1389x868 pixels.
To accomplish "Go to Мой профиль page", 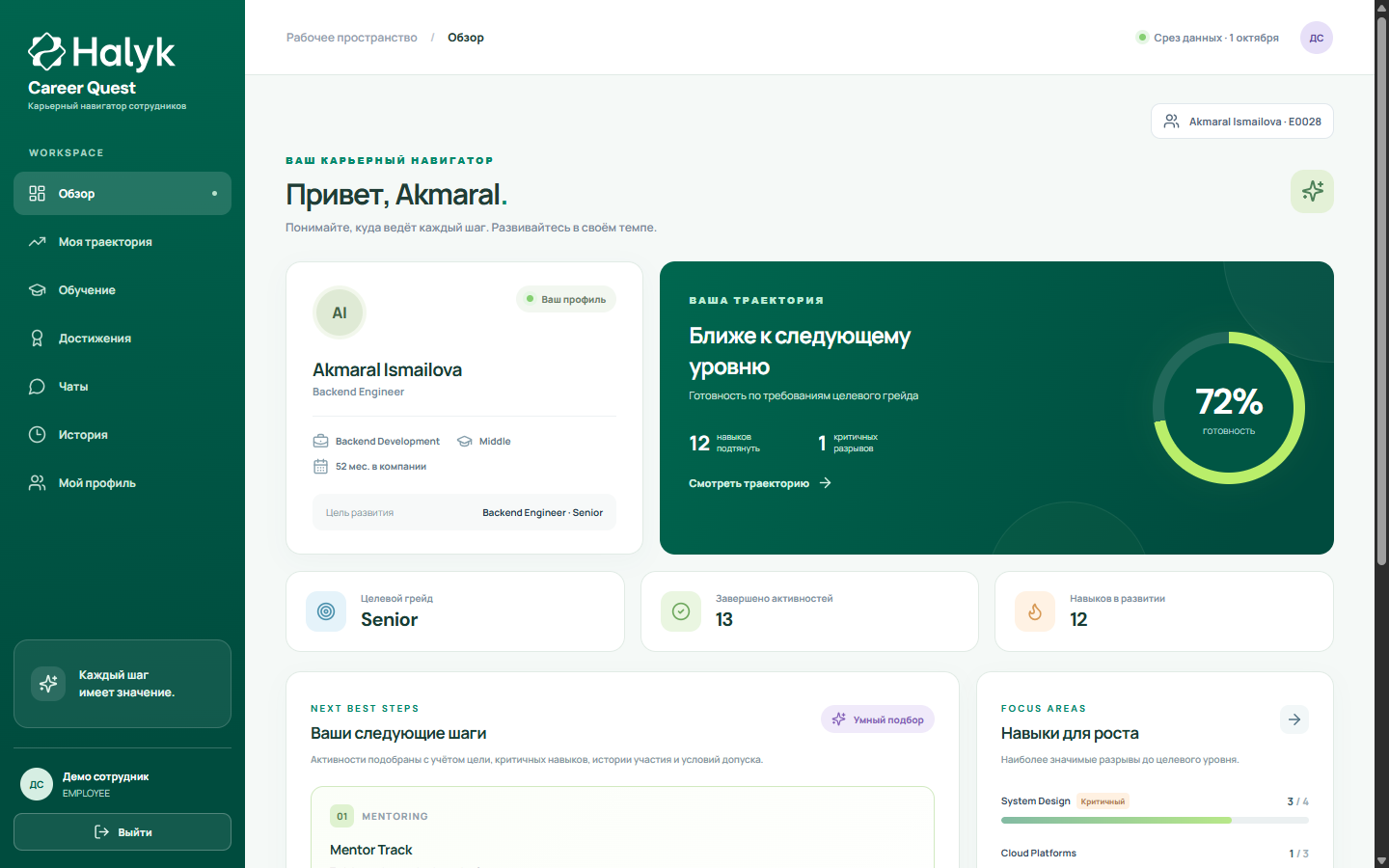I will pyautogui.click(x=123, y=482).
